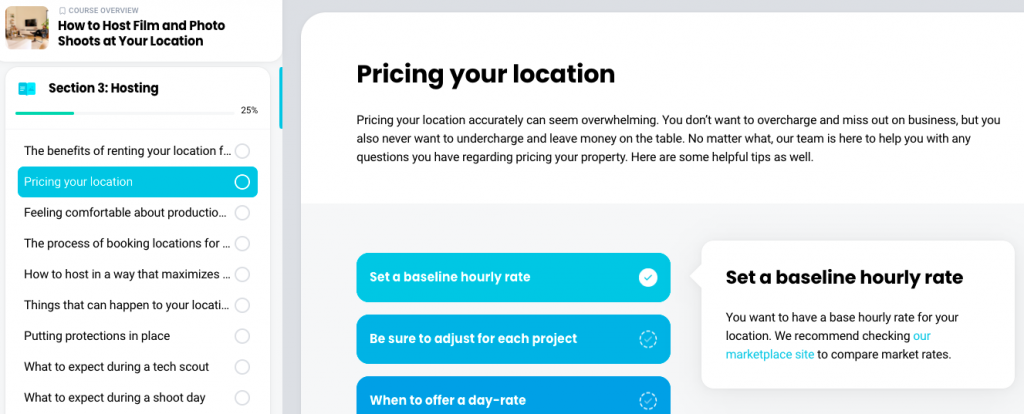Toggle completion circle for Pricing your location
This screenshot has height=414, width=1024.
[242, 182]
